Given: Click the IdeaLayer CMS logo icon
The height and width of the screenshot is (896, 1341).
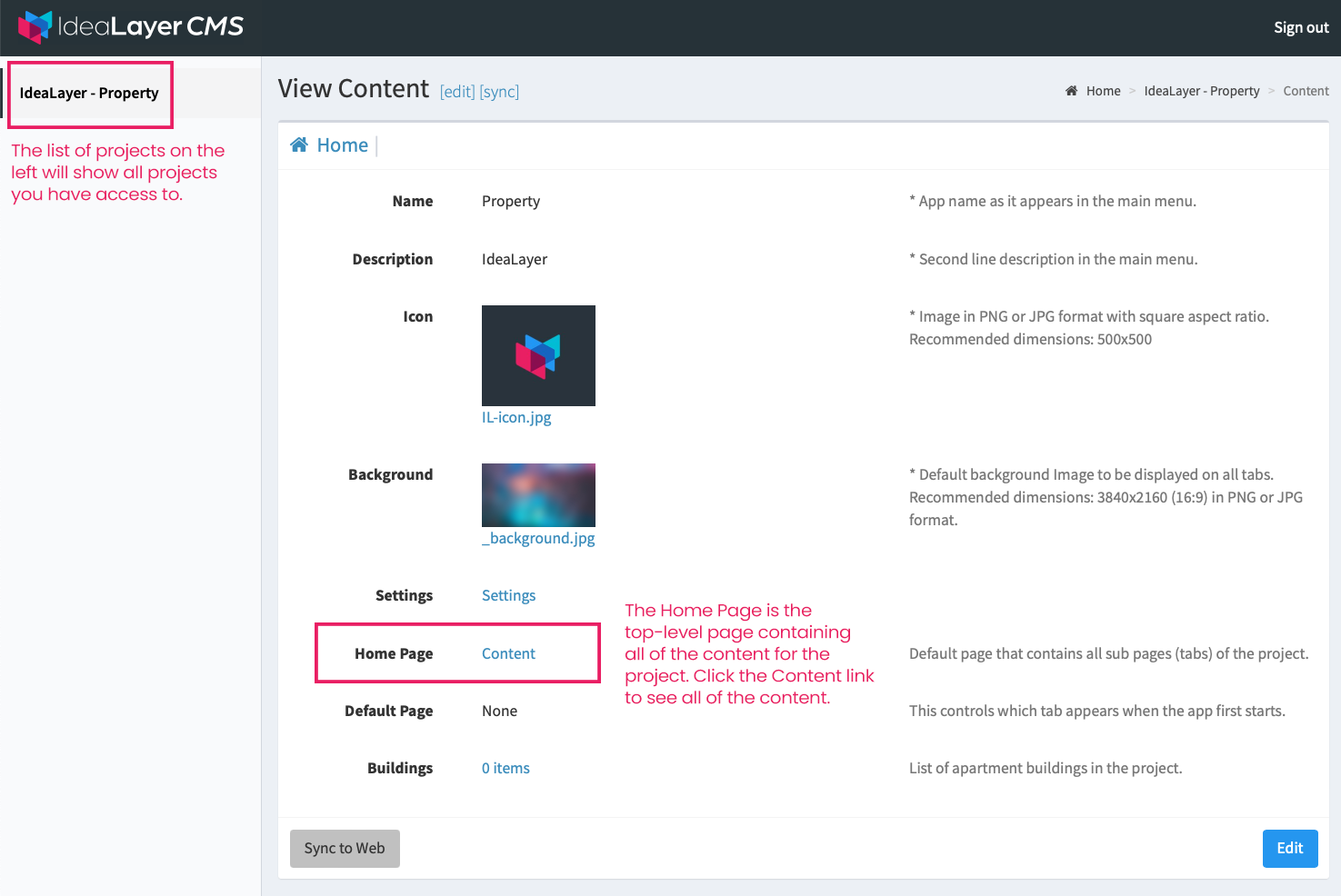Looking at the screenshot, I should tap(35, 27).
